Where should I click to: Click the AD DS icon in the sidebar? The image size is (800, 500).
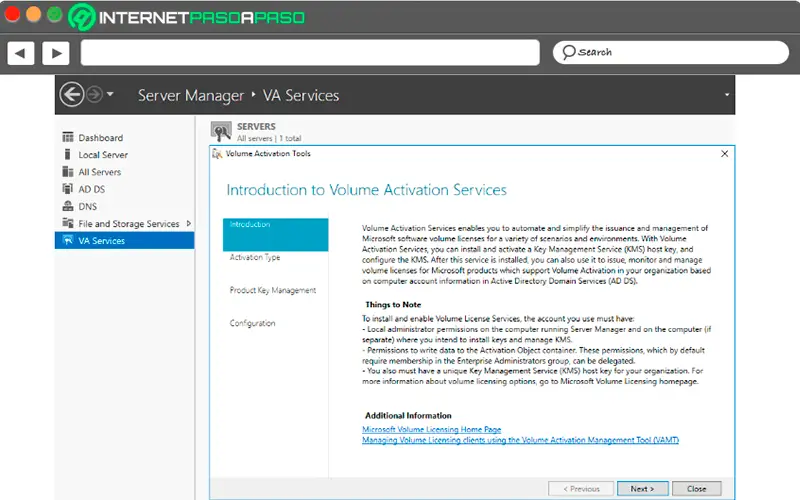[x=68, y=189]
